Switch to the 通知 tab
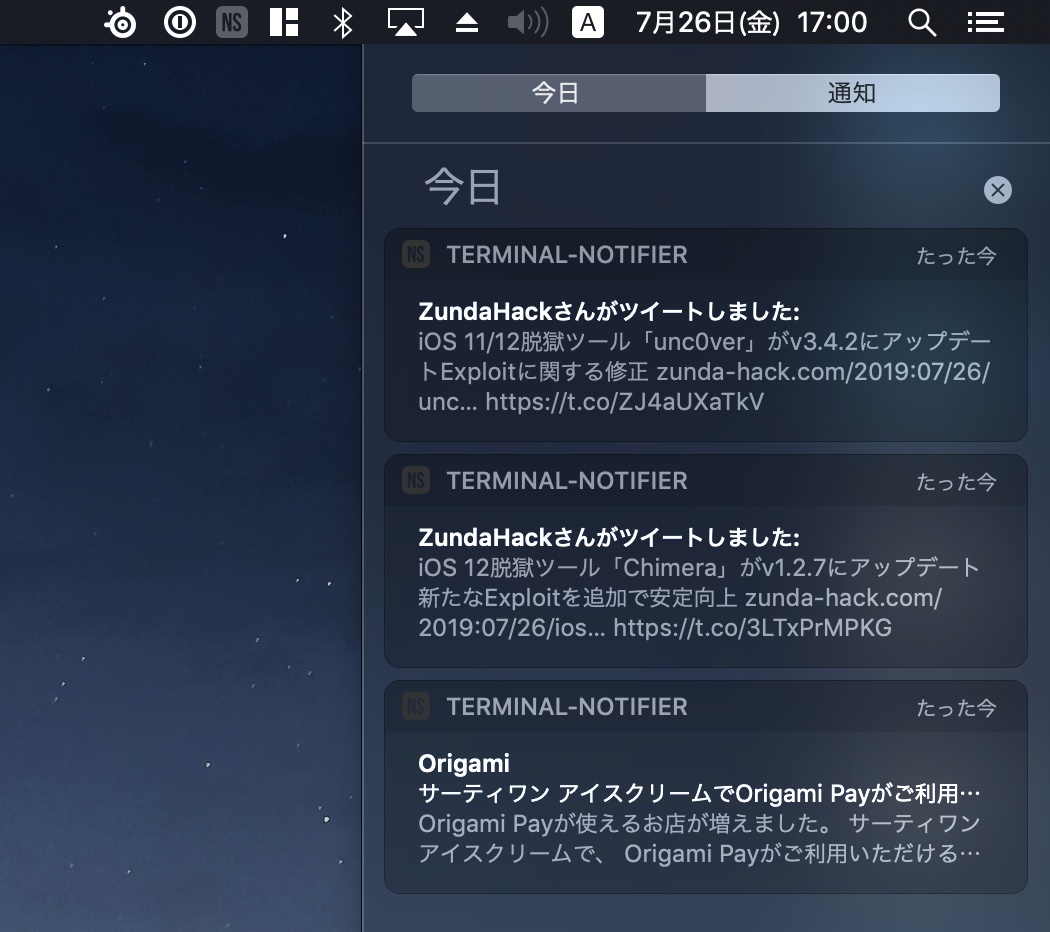The height and width of the screenshot is (932, 1050). pyautogui.click(x=852, y=92)
